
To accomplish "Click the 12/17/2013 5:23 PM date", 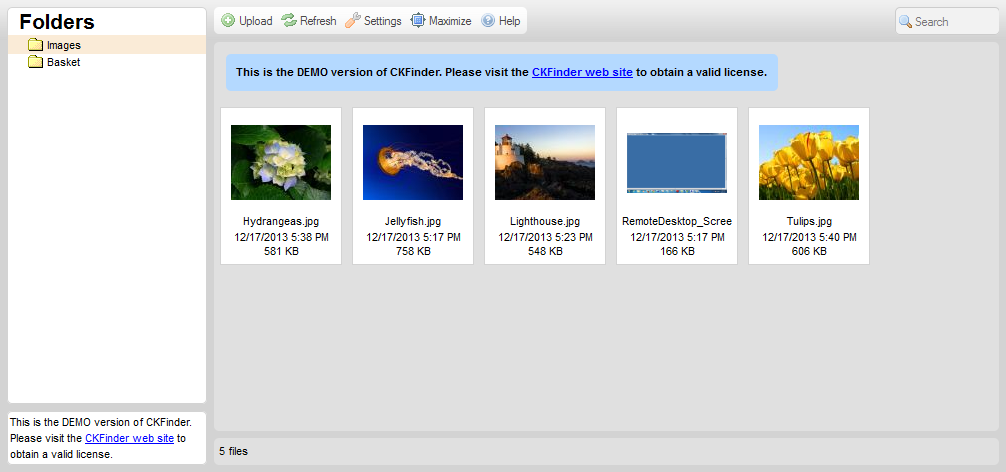I will 545,237.
